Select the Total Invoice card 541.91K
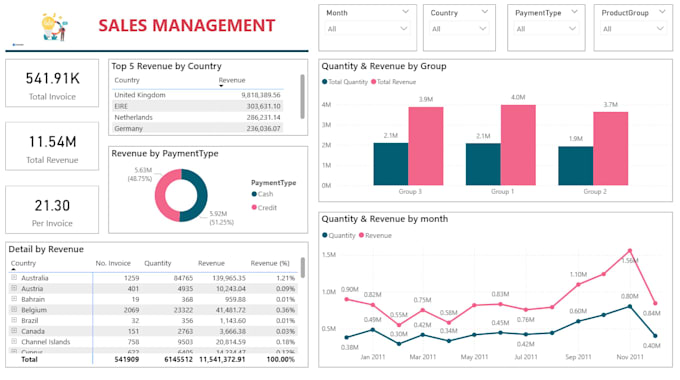Image resolution: width=680 pixels, height=380 pixels. pos(52,83)
